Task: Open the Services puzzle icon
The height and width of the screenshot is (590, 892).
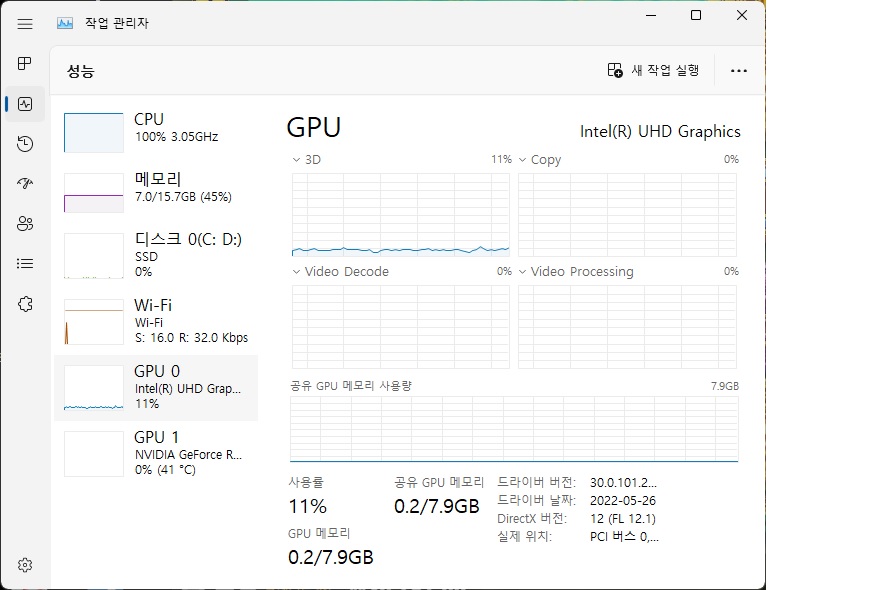Action: point(24,304)
